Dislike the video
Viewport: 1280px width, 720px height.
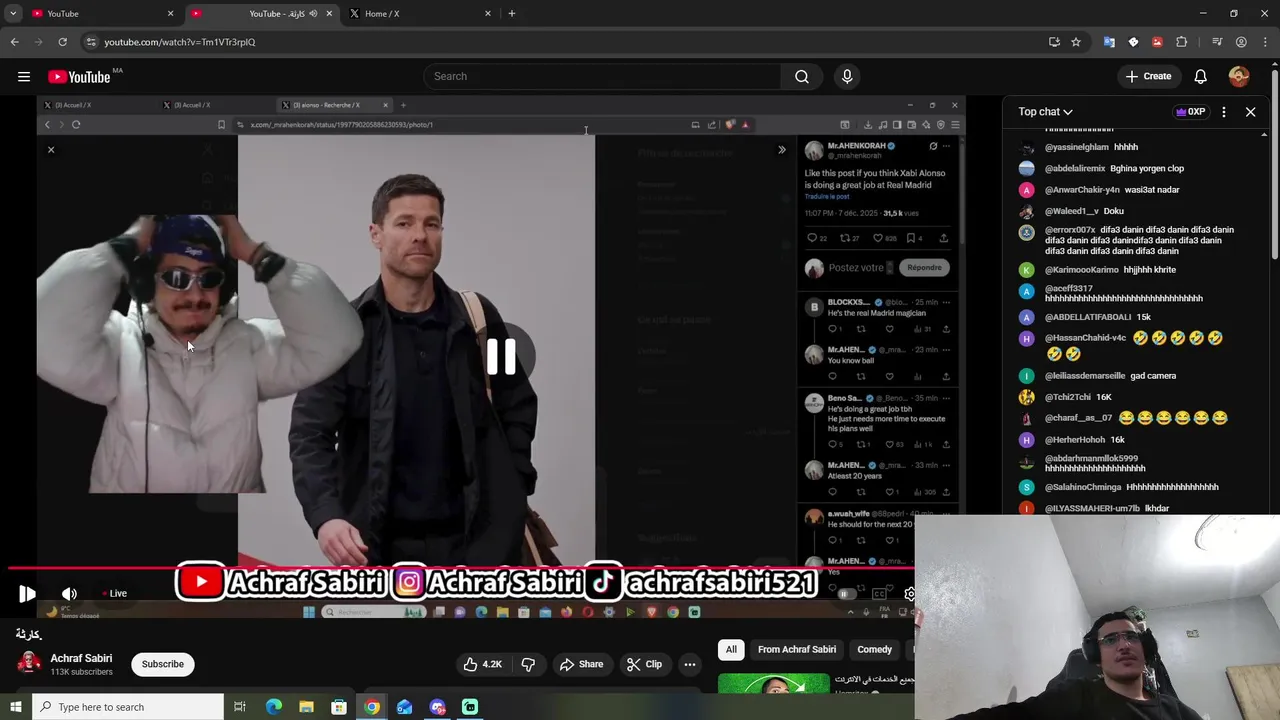pos(528,664)
